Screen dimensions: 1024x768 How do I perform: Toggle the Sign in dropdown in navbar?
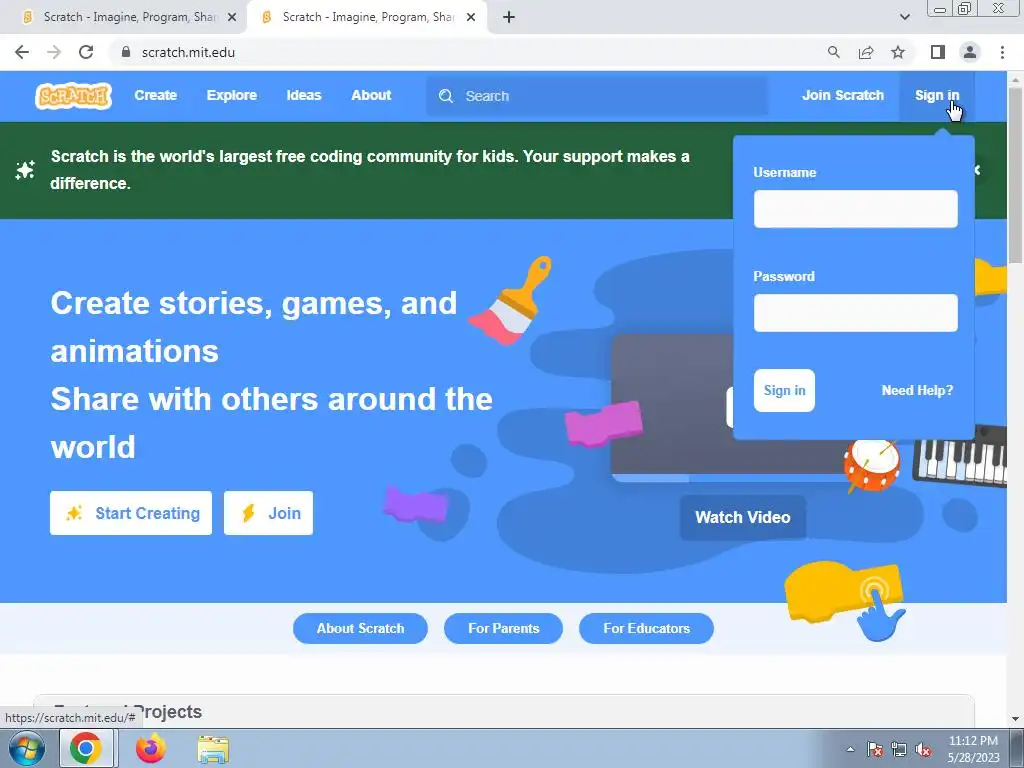click(x=936, y=95)
